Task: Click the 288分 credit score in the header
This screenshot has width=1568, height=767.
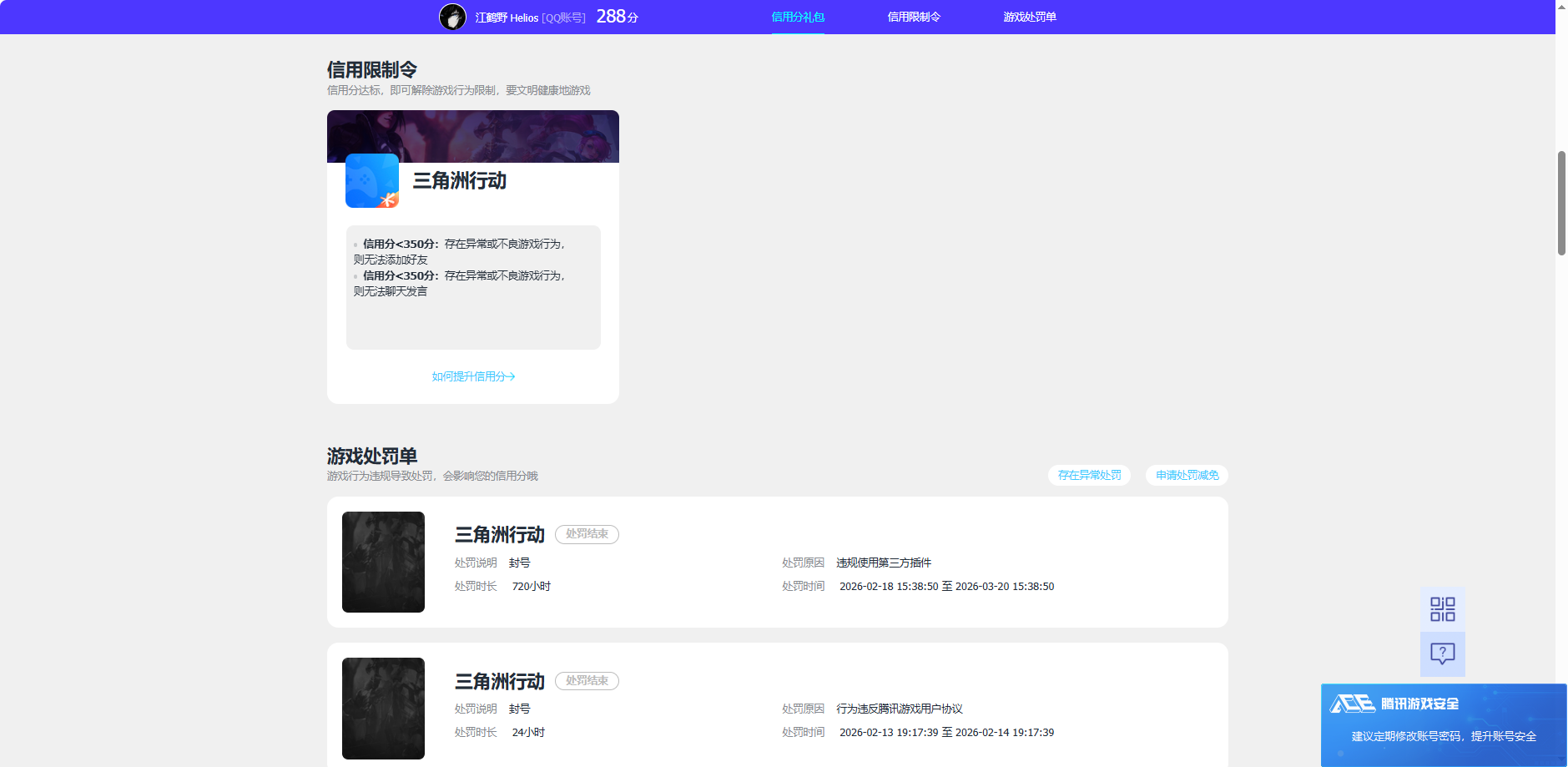Action: click(x=617, y=17)
